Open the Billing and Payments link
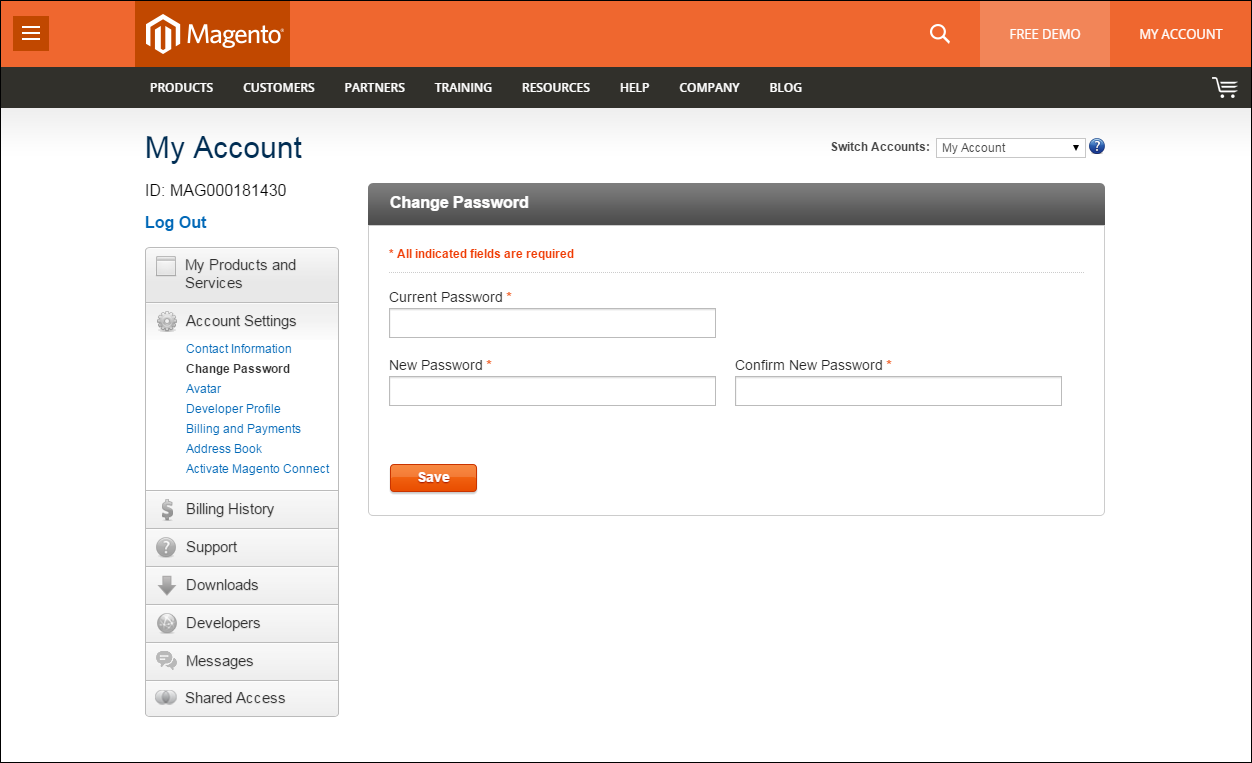The image size is (1252, 763). (x=243, y=429)
